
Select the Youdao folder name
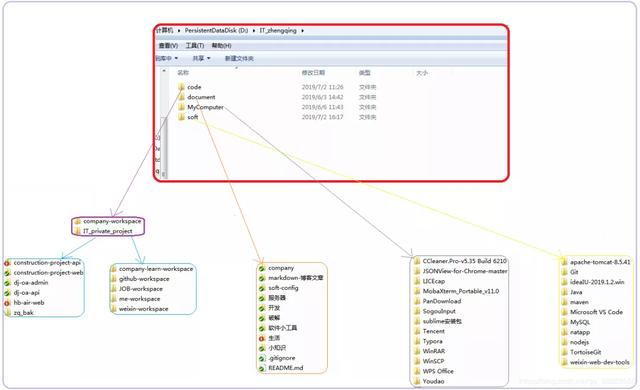(433, 381)
